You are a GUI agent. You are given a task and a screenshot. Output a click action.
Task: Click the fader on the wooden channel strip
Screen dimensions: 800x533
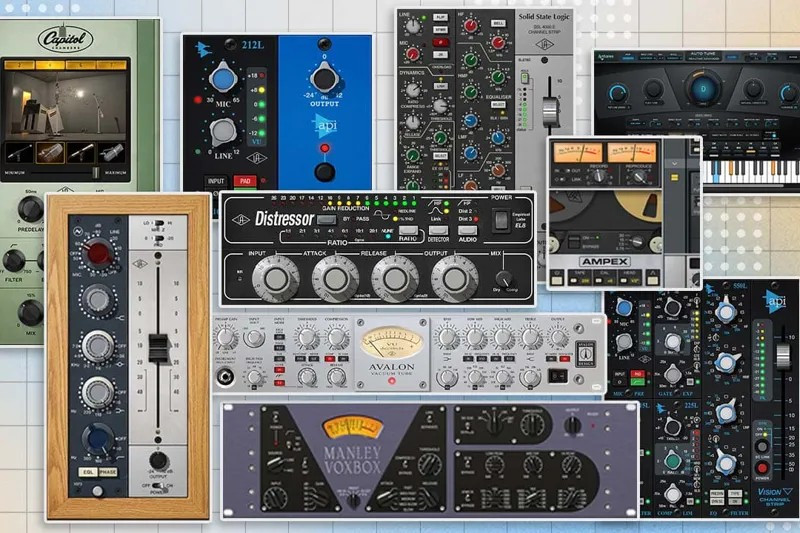pyautogui.click(x=158, y=348)
